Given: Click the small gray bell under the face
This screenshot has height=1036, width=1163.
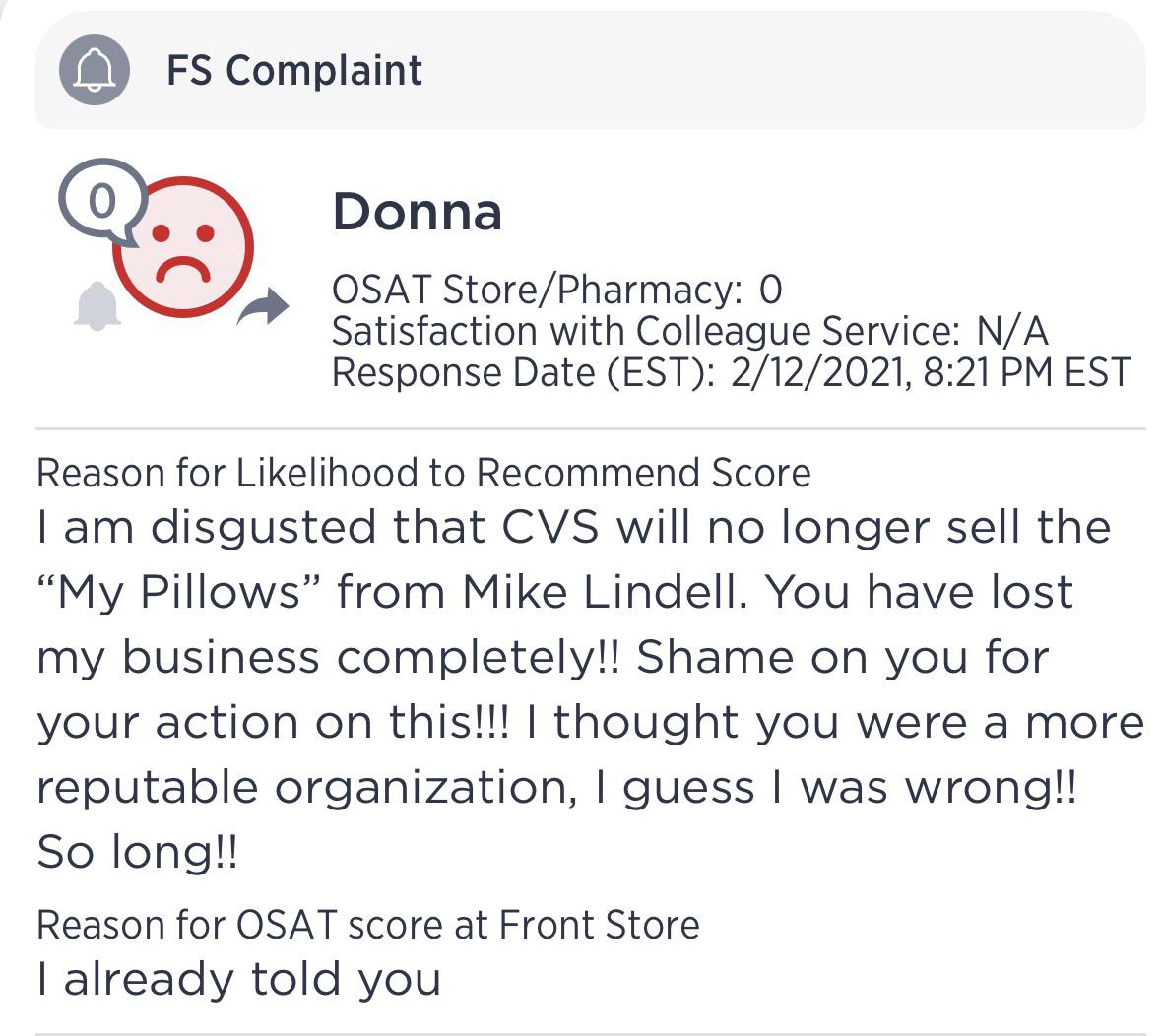Looking at the screenshot, I should [97, 305].
